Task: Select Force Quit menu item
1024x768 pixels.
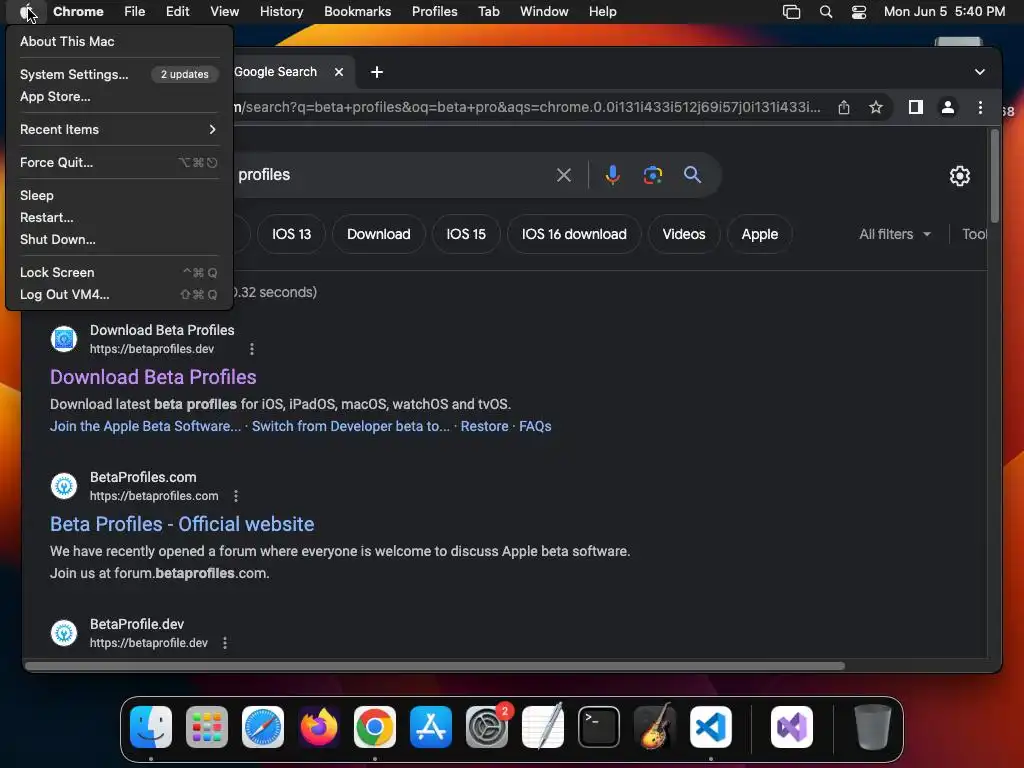Action: 118,163
